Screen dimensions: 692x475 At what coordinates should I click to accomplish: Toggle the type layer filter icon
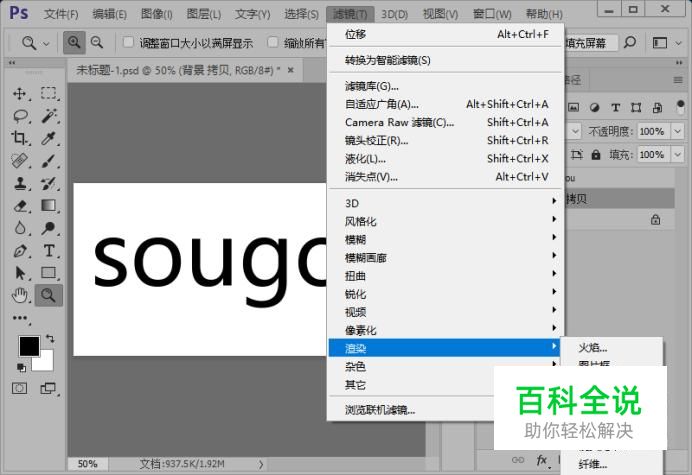pyautogui.click(x=615, y=107)
